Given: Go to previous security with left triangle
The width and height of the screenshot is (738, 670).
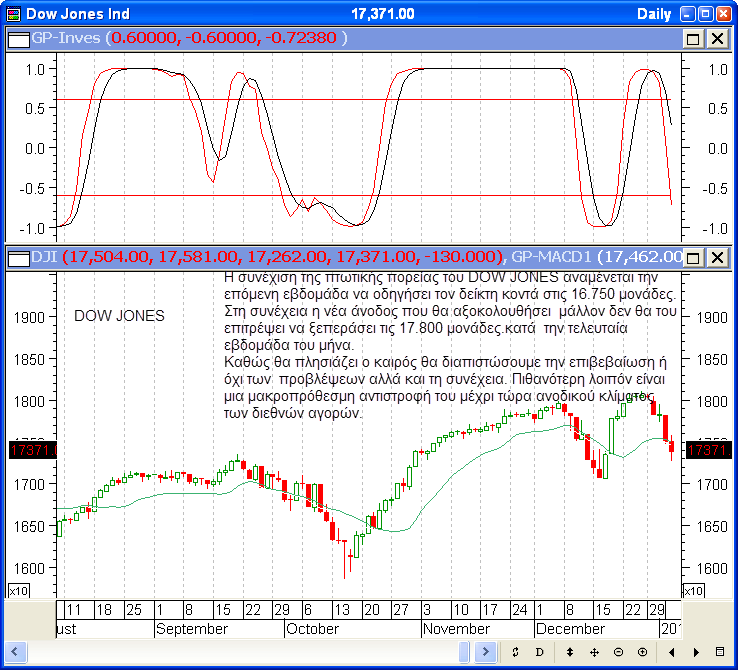Looking at the screenshot, I should click(x=672, y=652).
